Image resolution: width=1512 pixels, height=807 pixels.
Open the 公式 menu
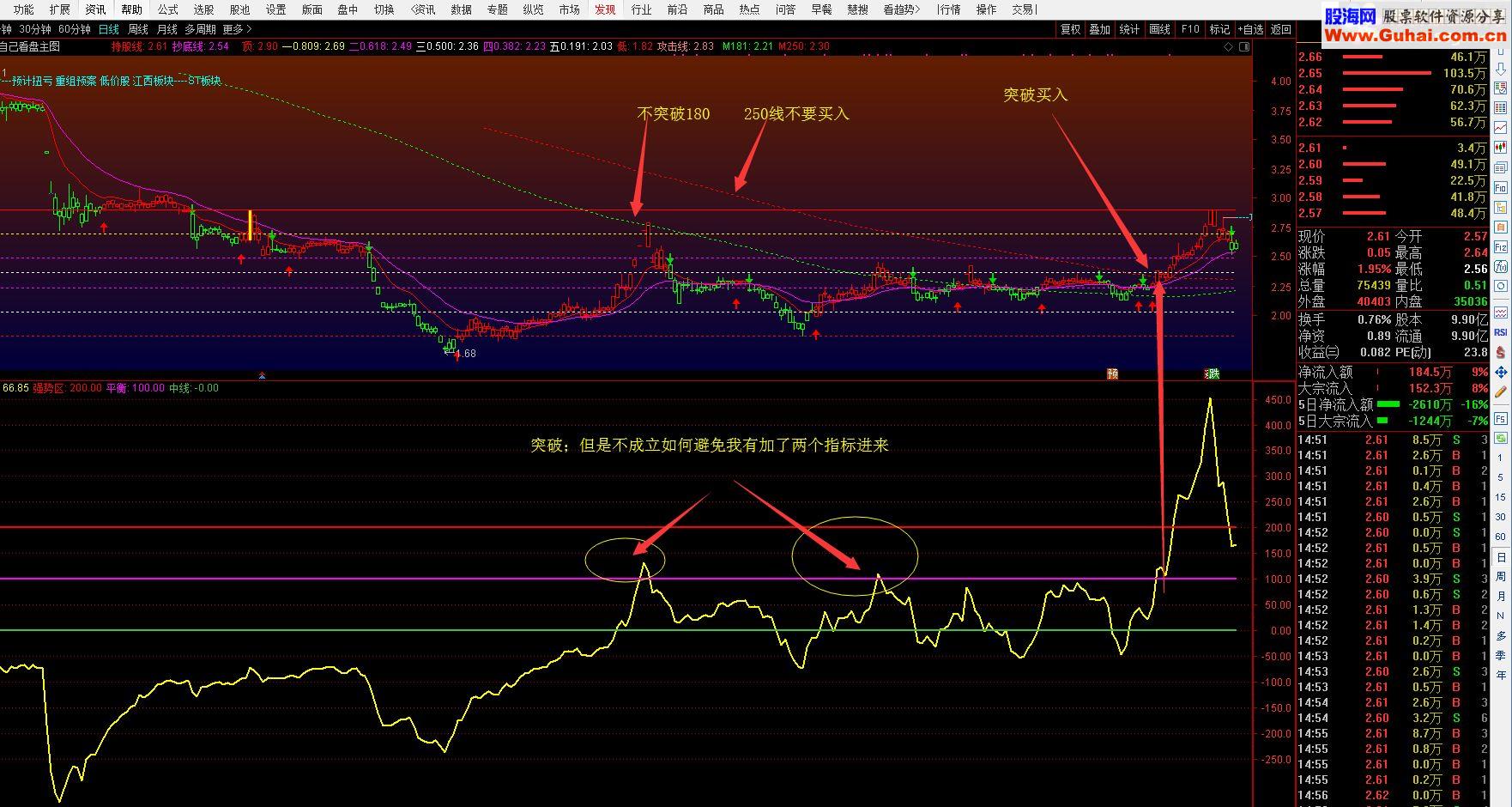pos(167,9)
